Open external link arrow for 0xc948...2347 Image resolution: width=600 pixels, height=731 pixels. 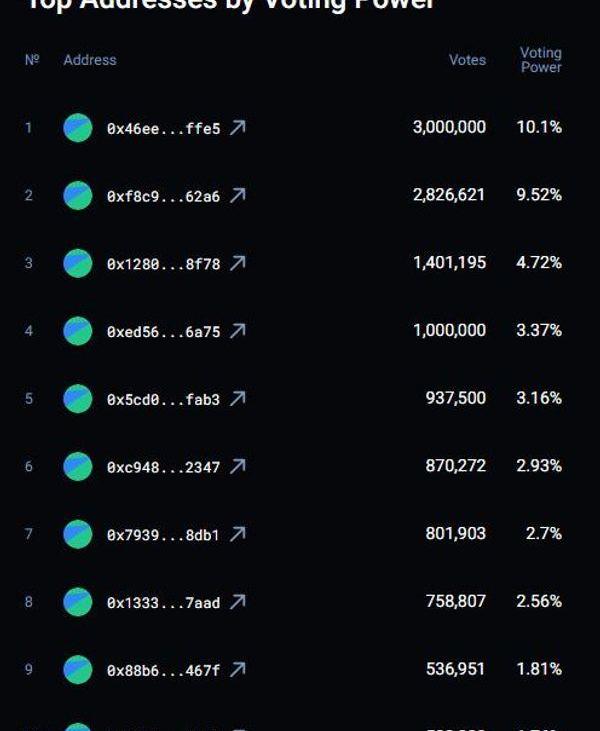tap(237, 466)
